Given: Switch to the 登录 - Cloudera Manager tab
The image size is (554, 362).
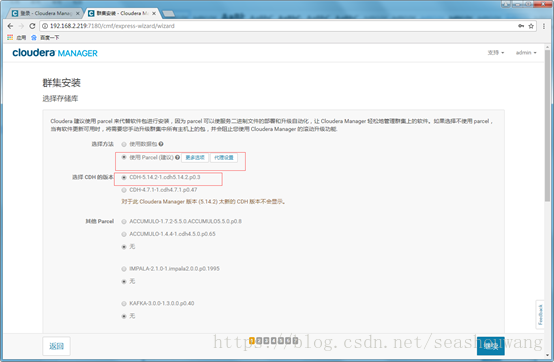Looking at the screenshot, I should [x=44, y=13].
